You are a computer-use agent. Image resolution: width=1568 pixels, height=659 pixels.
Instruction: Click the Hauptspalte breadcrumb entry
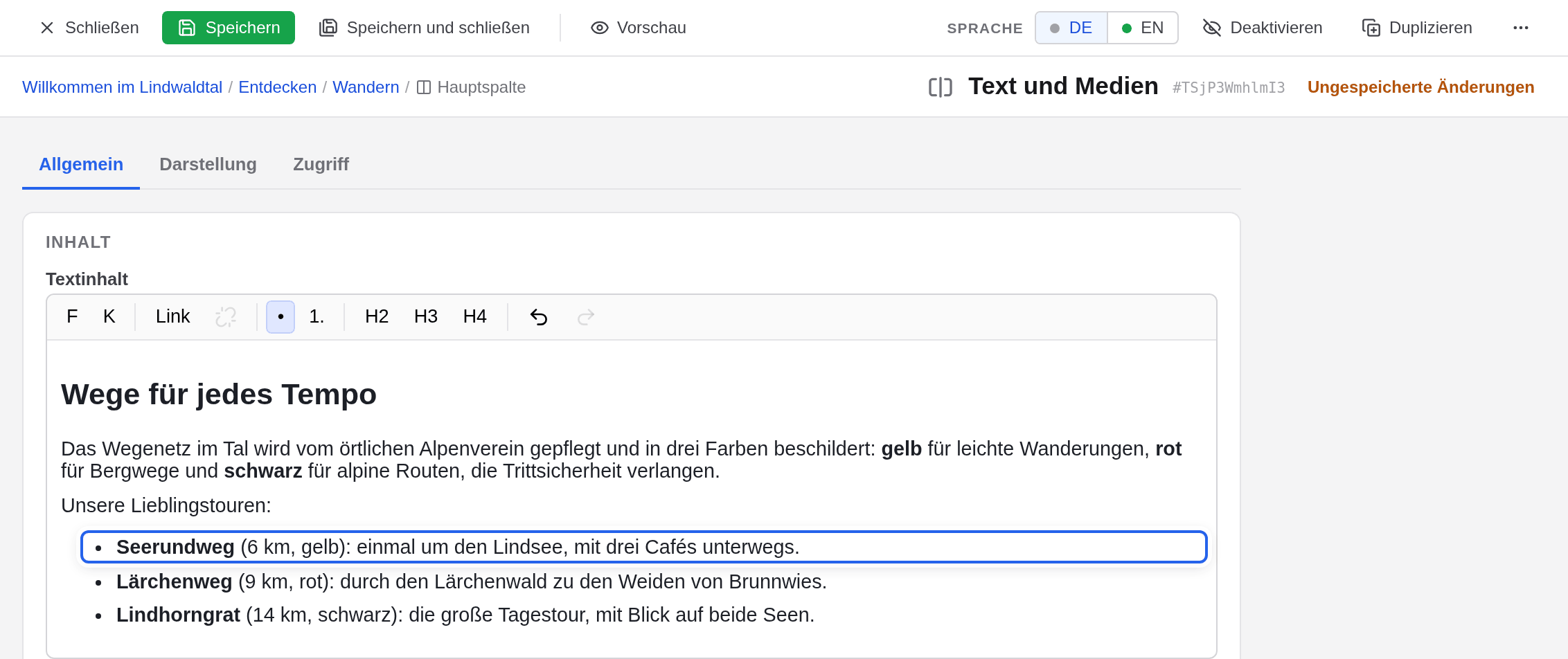(x=471, y=87)
